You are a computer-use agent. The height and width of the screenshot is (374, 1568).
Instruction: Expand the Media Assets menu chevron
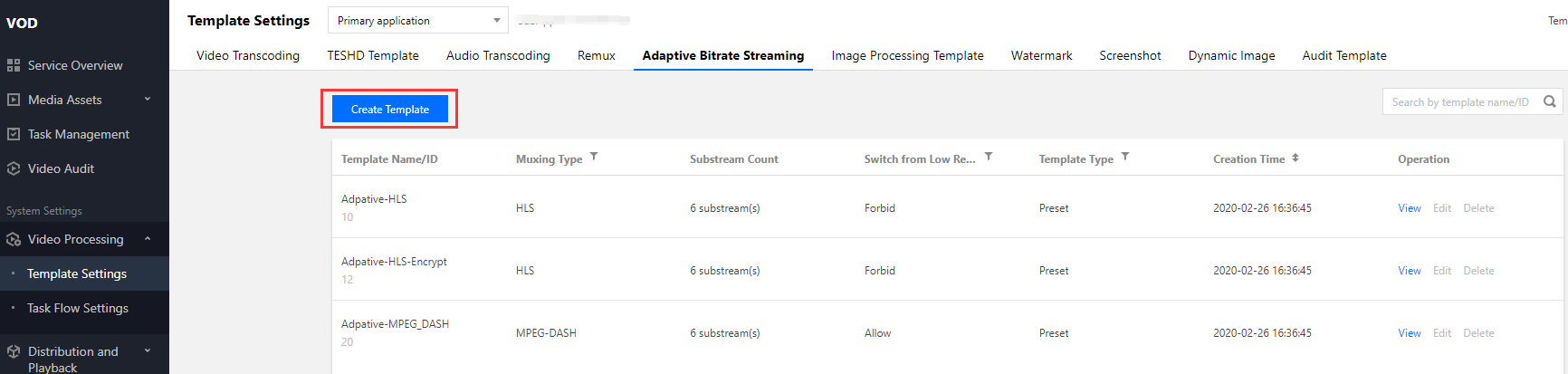click(x=148, y=100)
